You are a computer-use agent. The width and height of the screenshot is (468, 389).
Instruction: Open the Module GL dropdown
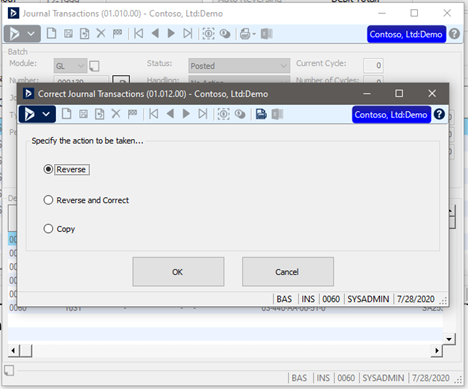pyautogui.click(x=70, y=66)
